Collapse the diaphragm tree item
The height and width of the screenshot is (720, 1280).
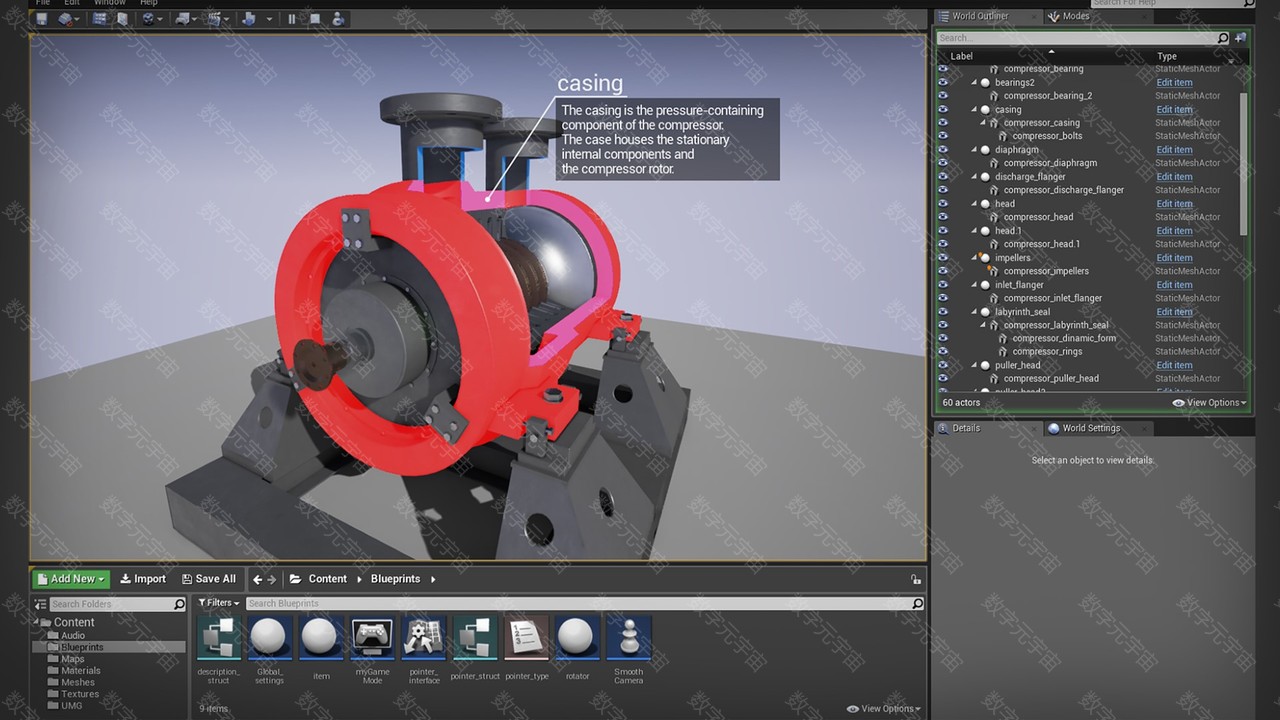click(974, 150)
